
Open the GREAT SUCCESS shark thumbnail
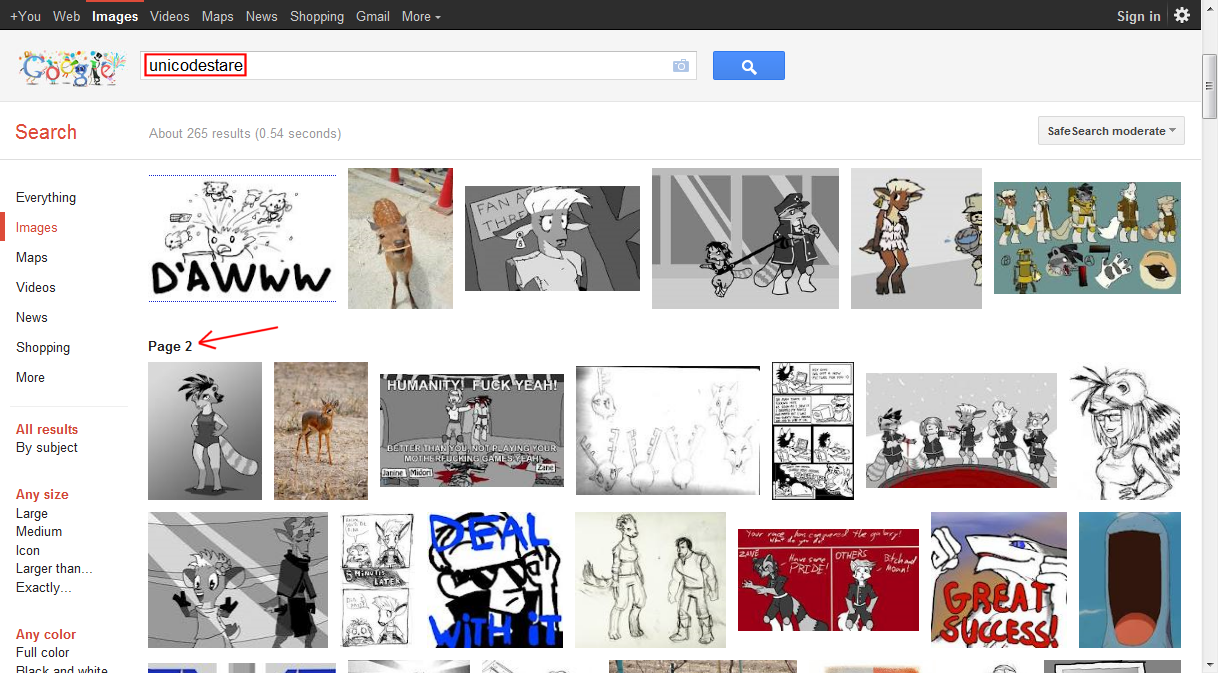point(998,580)
